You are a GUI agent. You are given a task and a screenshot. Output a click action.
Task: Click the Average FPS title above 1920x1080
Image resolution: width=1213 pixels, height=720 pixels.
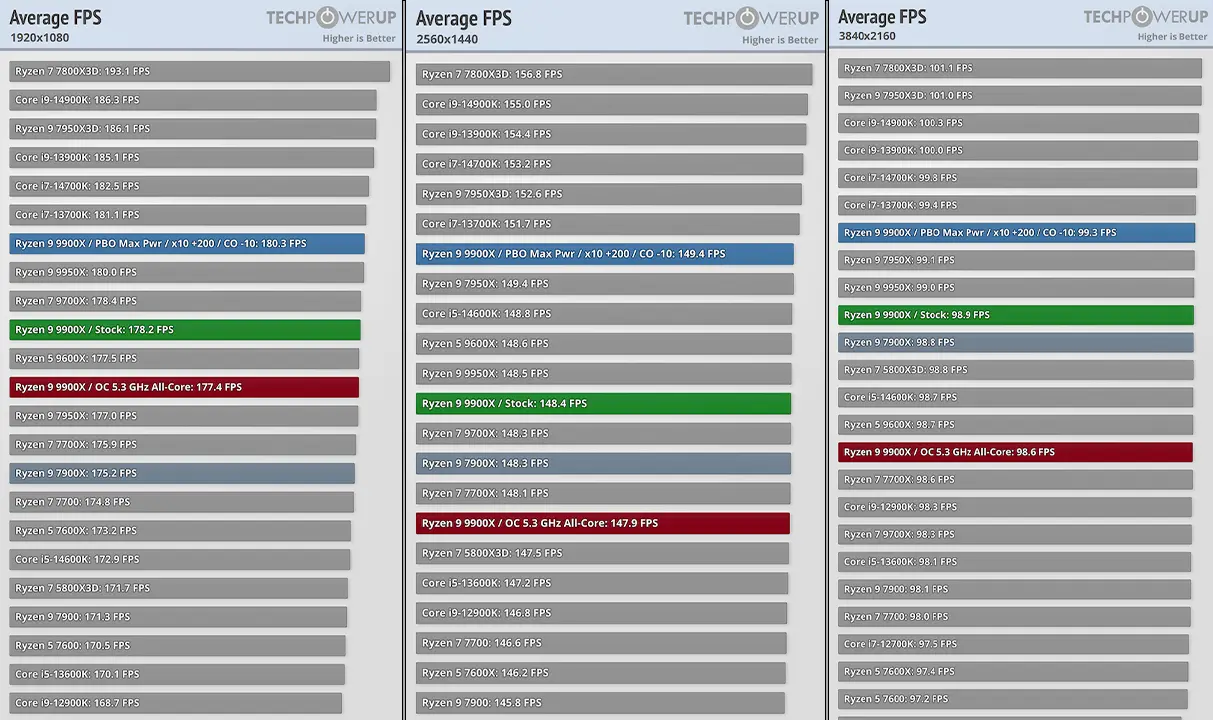pyautogui.click(x=56, y=17)
